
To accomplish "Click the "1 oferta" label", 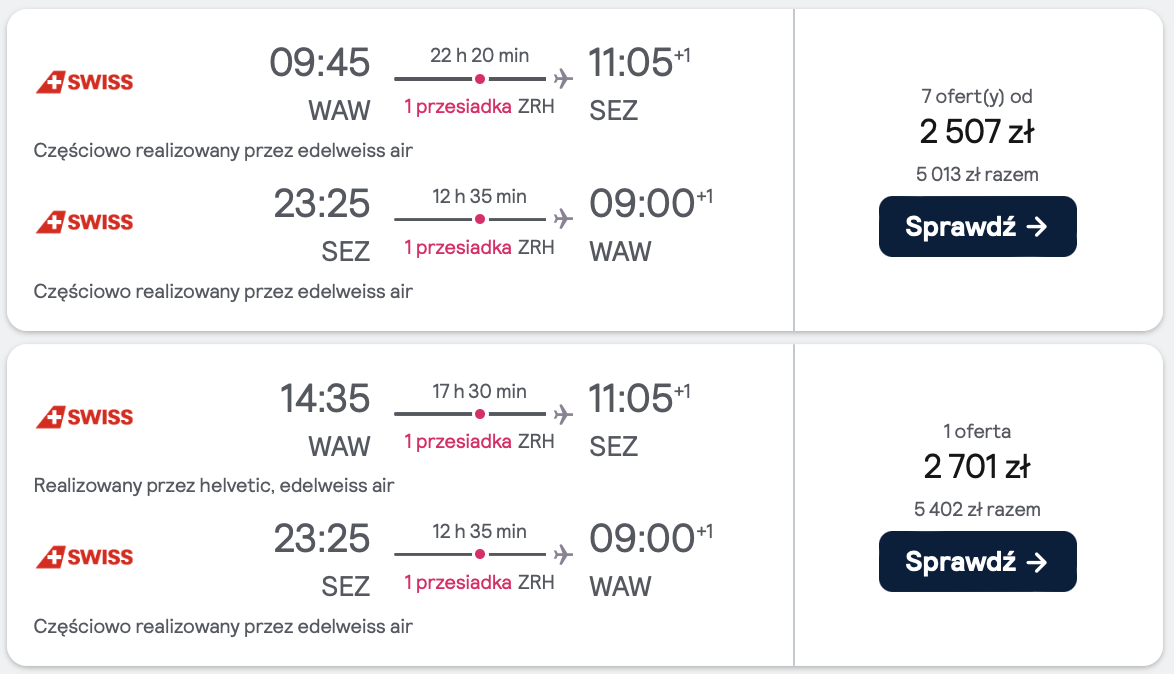I will (977, 432).
